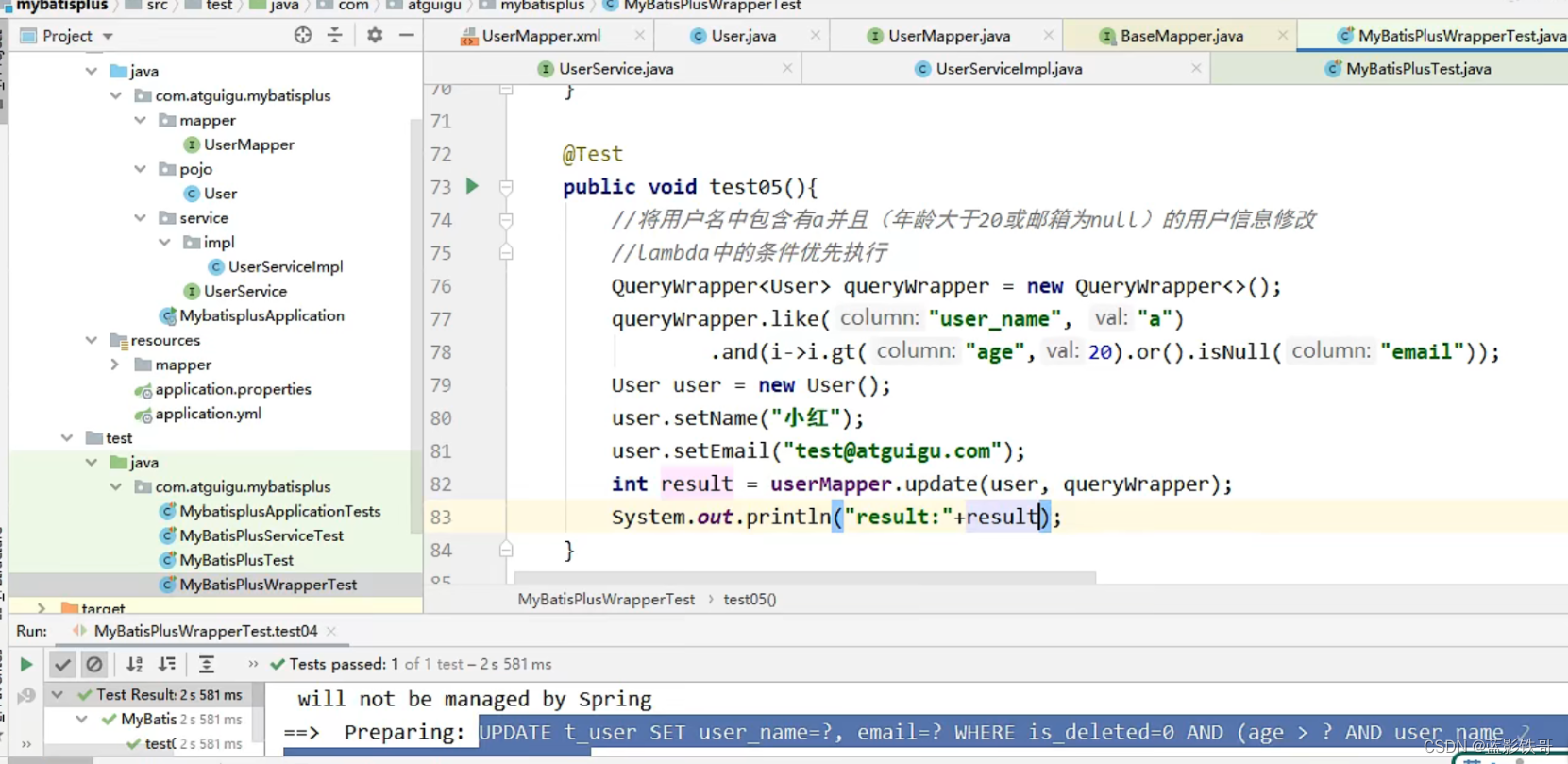This screenshot has height=764, width=1568.
Task: Click fold end marker at line 84
Action: [506, 550]
